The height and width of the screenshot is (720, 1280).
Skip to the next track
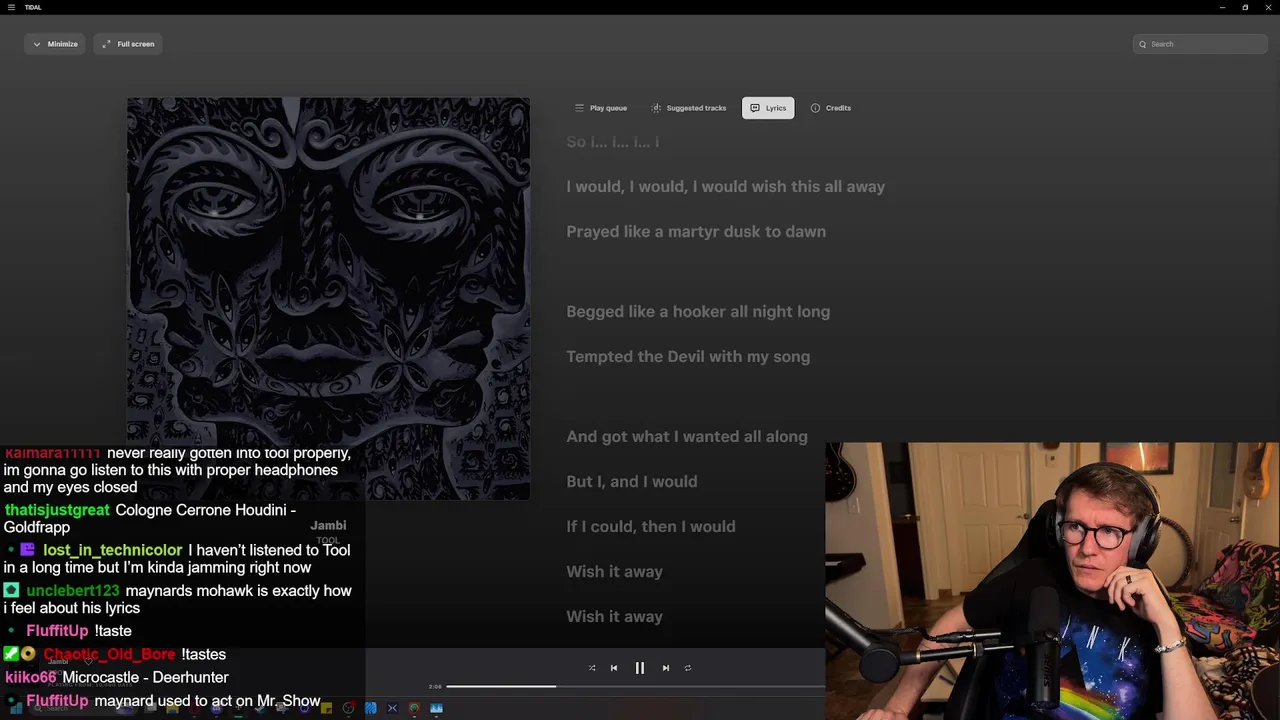pos(666,668)
